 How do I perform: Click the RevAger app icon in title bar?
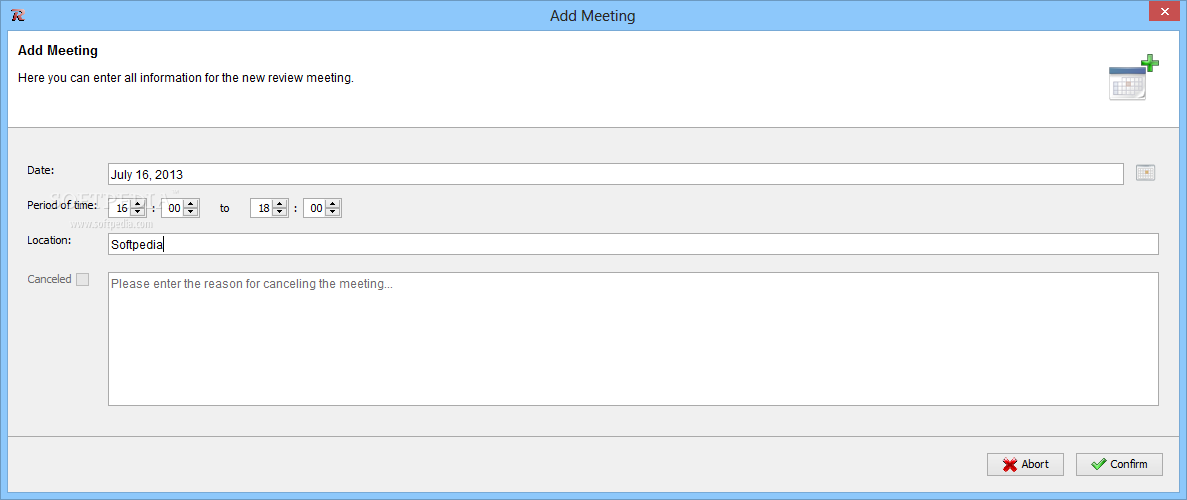(20, 15)
